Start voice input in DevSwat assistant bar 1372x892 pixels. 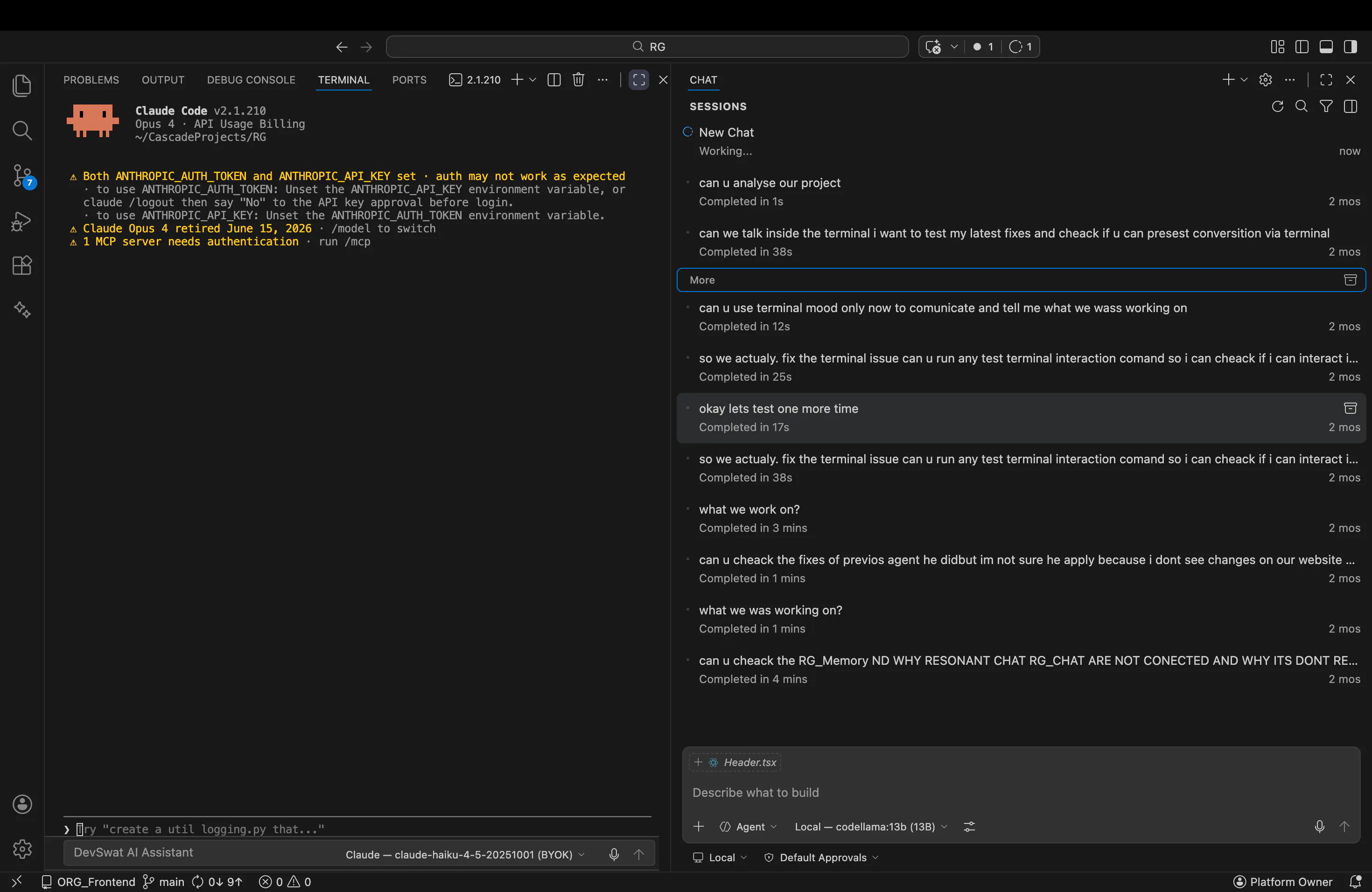click(614, 854)
